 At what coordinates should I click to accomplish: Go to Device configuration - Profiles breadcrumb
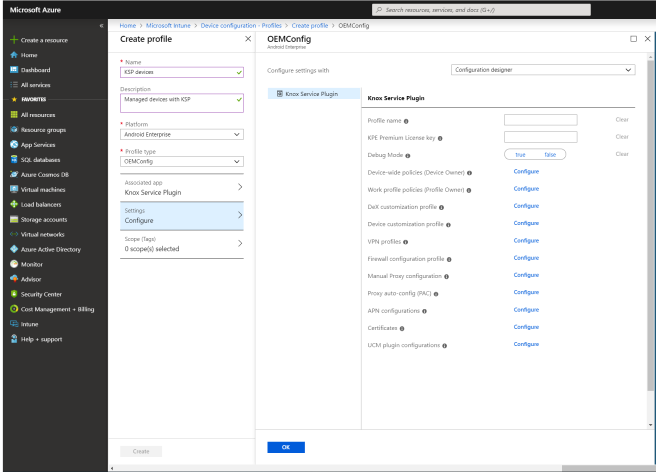click(241, 26)
